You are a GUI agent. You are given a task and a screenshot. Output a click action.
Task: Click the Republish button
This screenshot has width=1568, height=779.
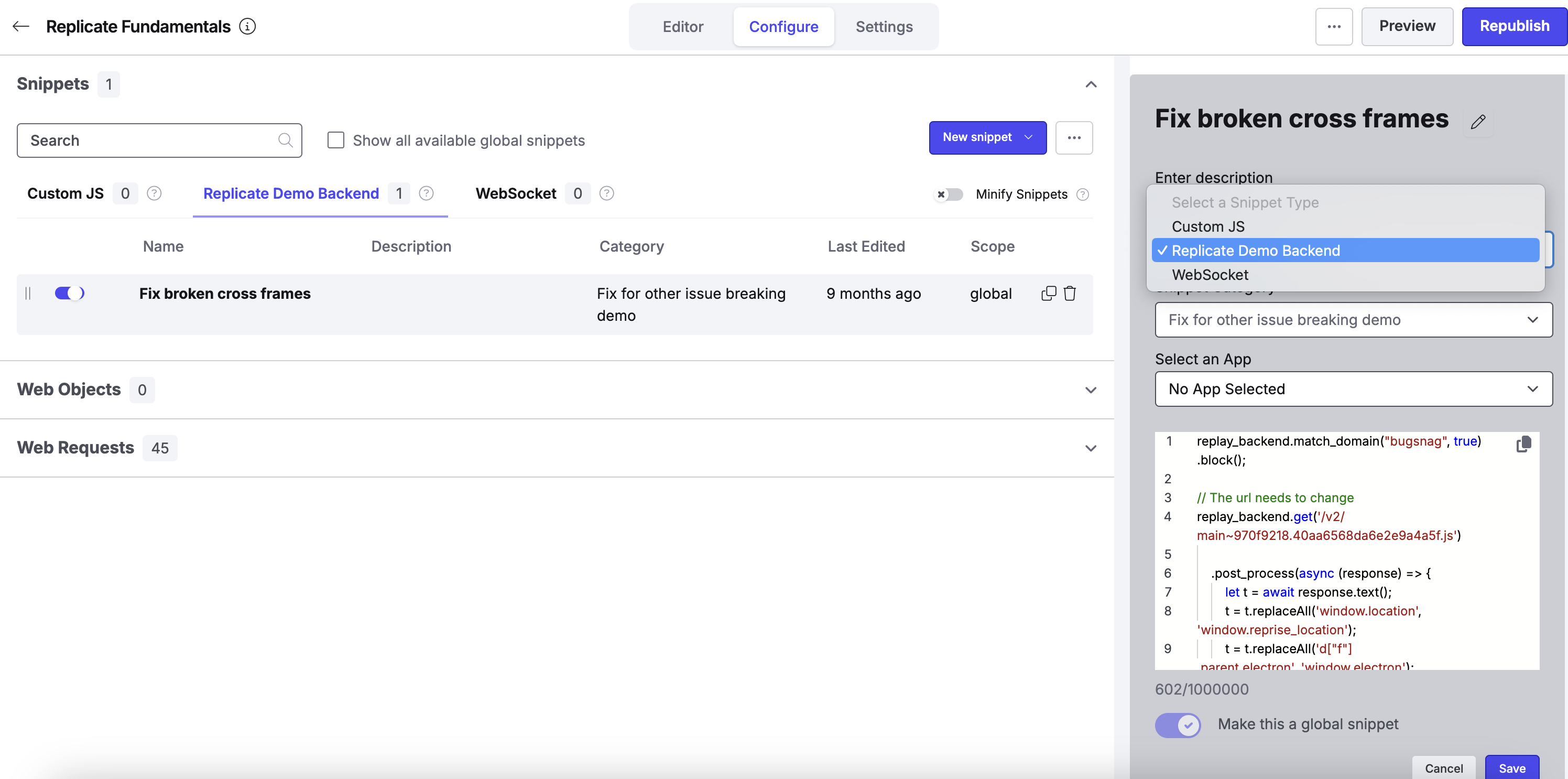pyautogui.click(x=1514, y=27)
